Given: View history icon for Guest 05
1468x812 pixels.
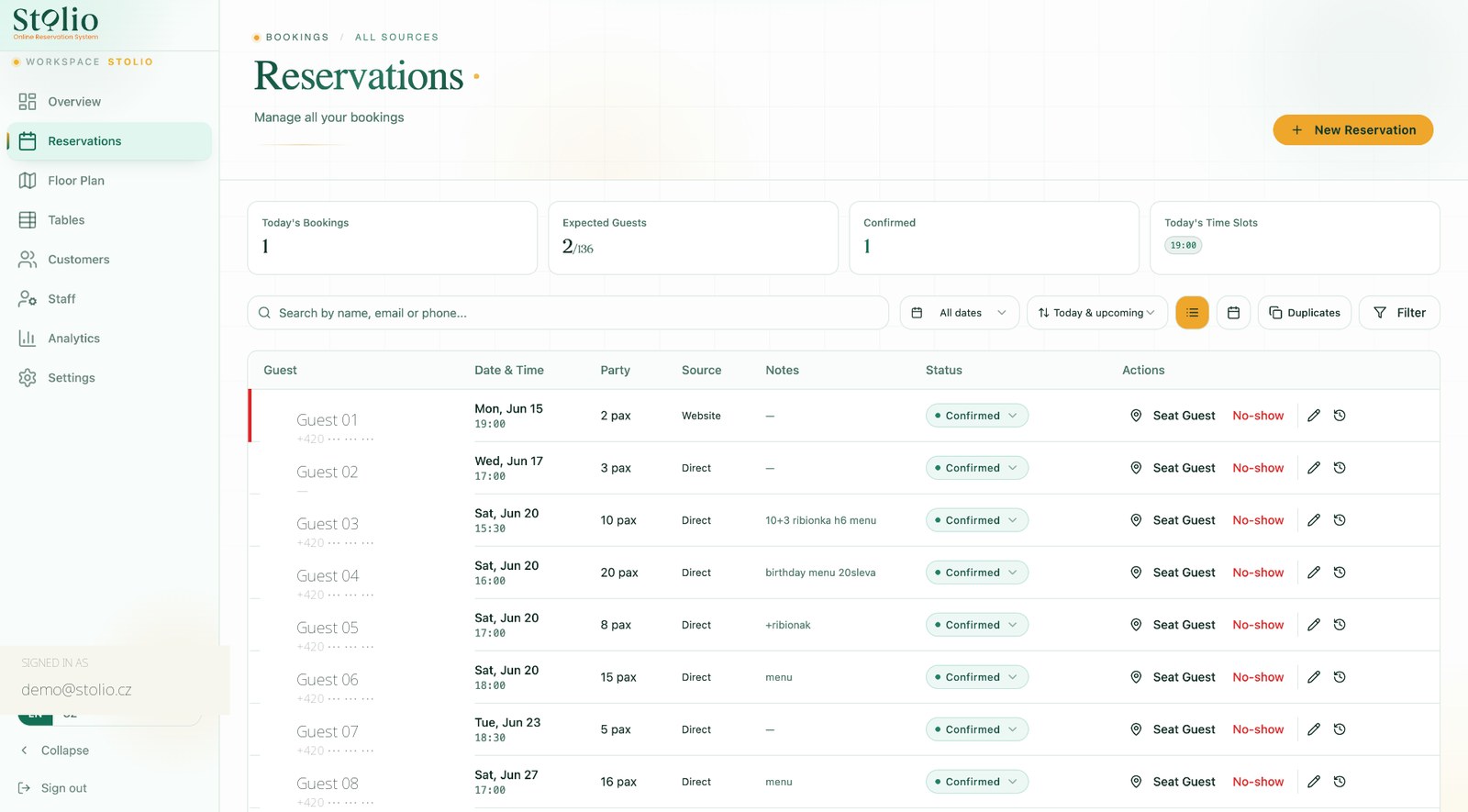Looking at the screenshot, I should pos(1340,625).
